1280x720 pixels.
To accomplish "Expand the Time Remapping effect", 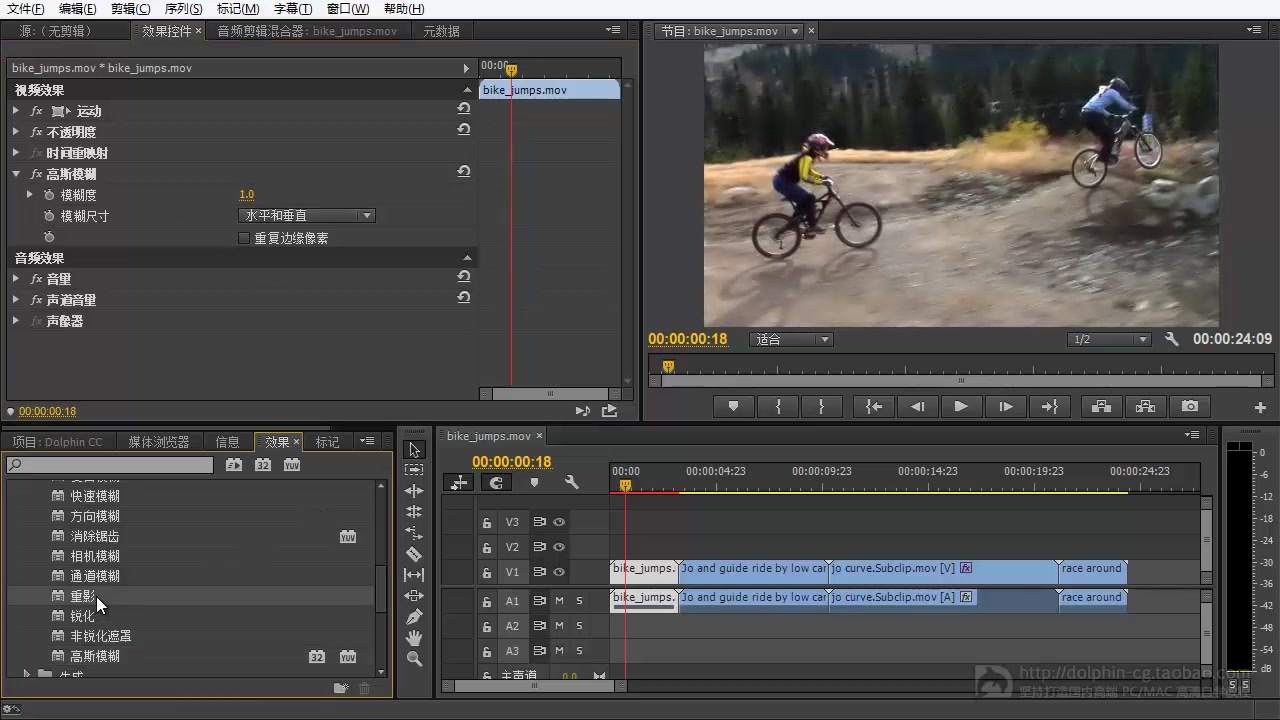I will point(16,153).
